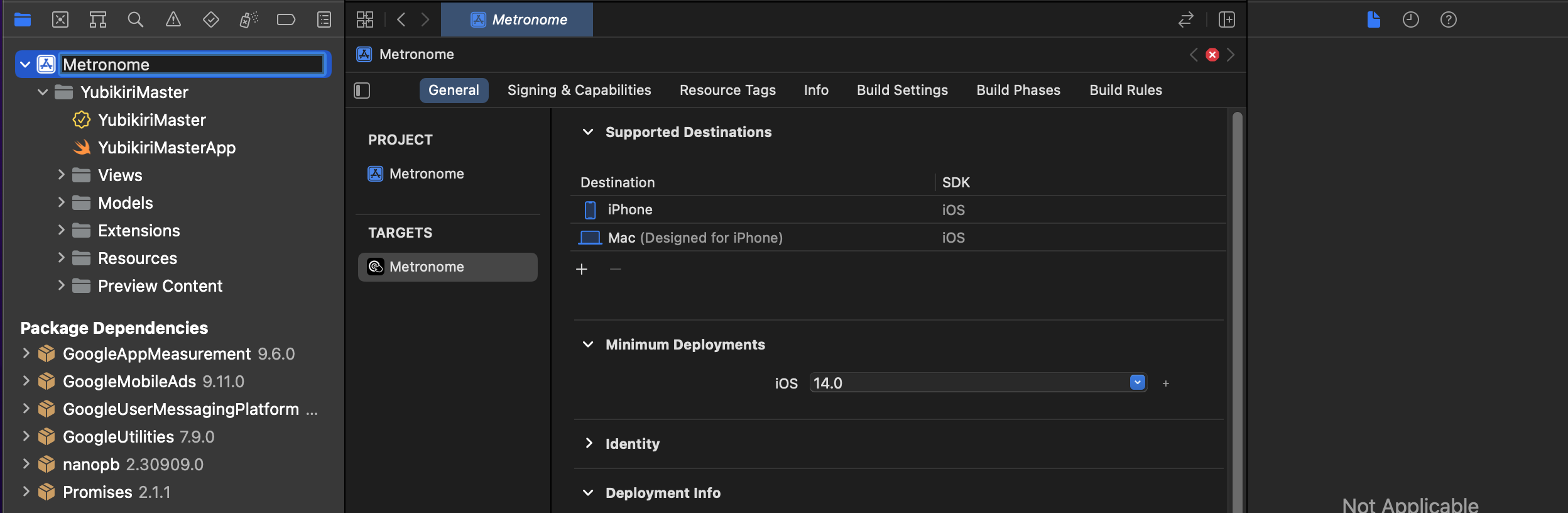Remove selected destination with minus
This screenshot has height=513, width=1568.
pyautogui.click(x=616, y=269)
